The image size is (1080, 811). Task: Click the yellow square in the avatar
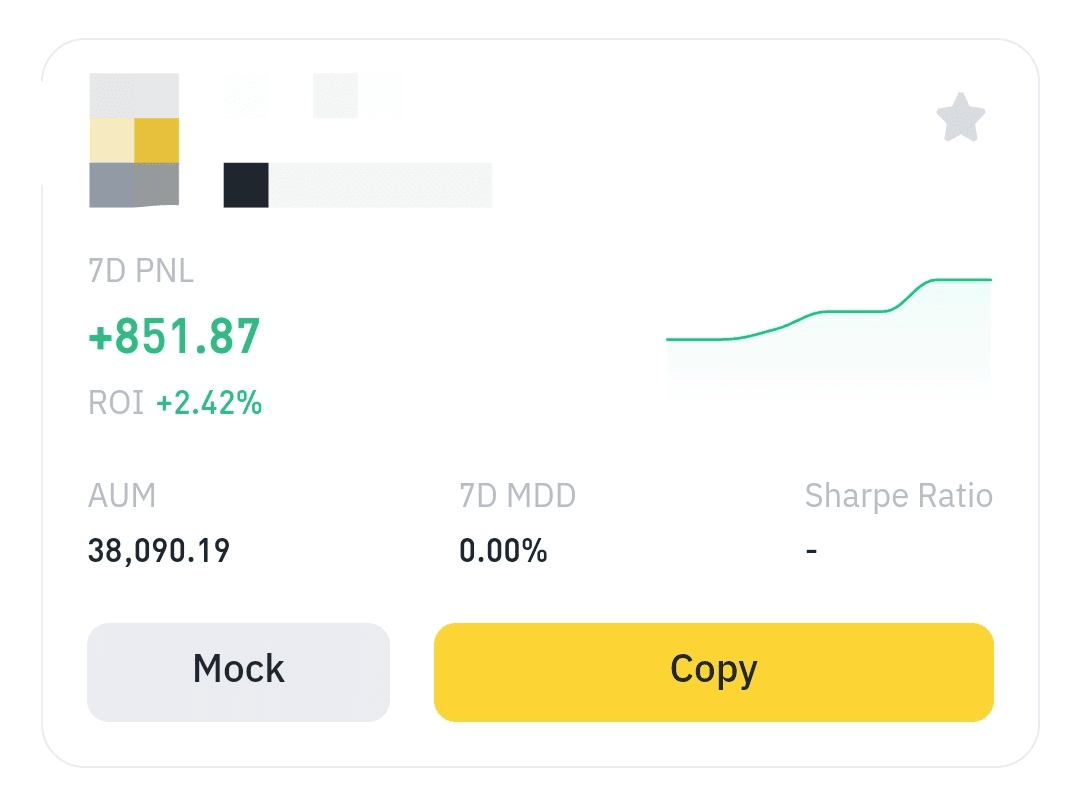point(157,140)
